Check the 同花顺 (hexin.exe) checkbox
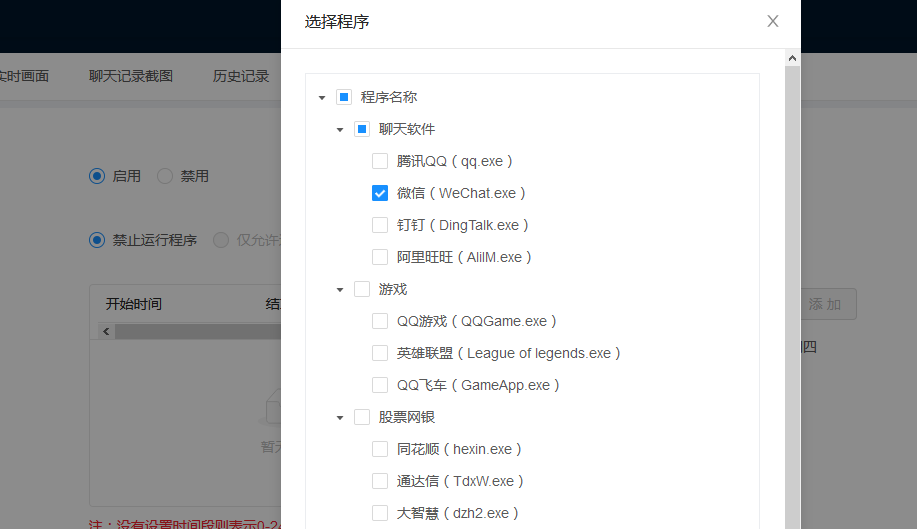This screenshot has width=917, height=529. 380,449
